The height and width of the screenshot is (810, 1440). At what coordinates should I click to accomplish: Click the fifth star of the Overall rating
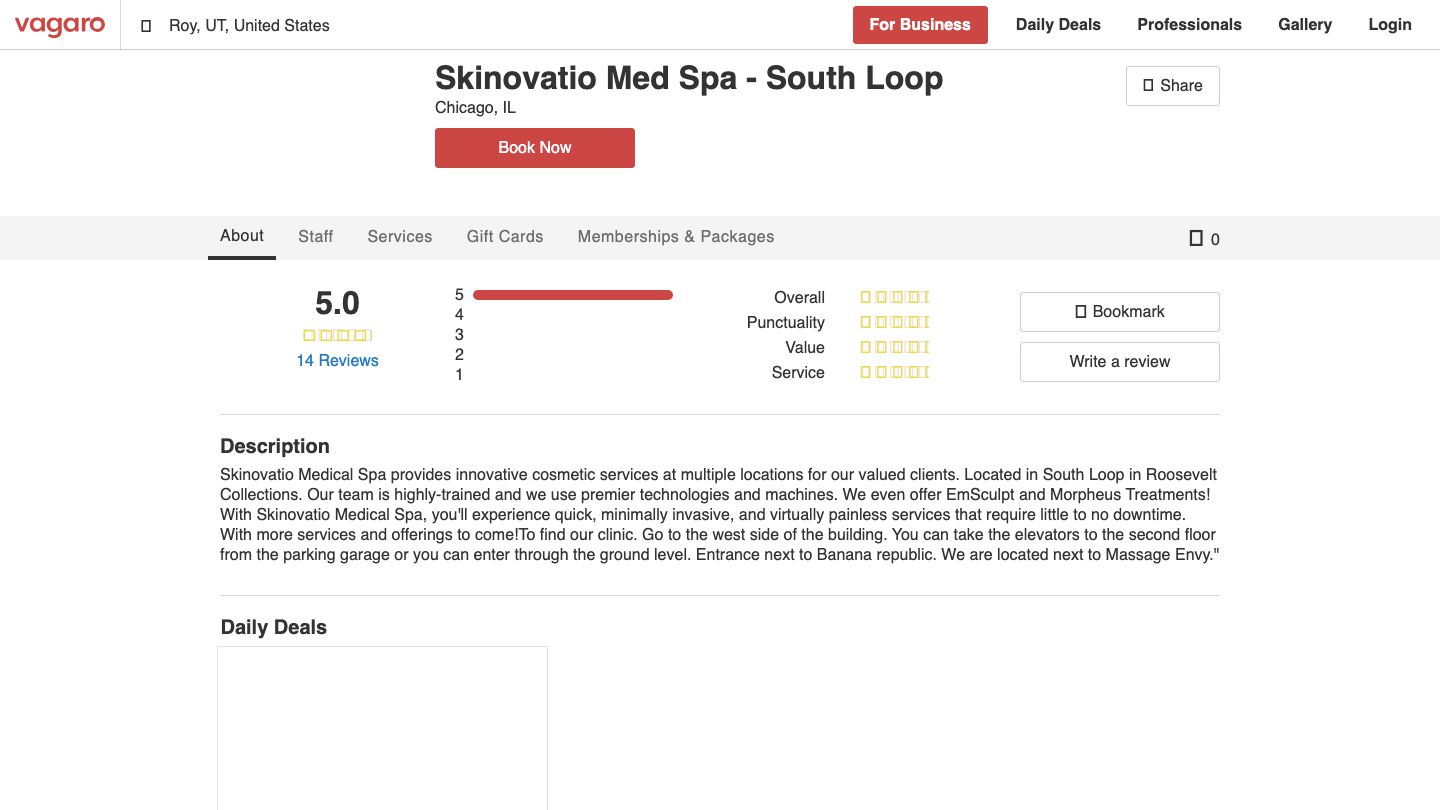[923, 297]
